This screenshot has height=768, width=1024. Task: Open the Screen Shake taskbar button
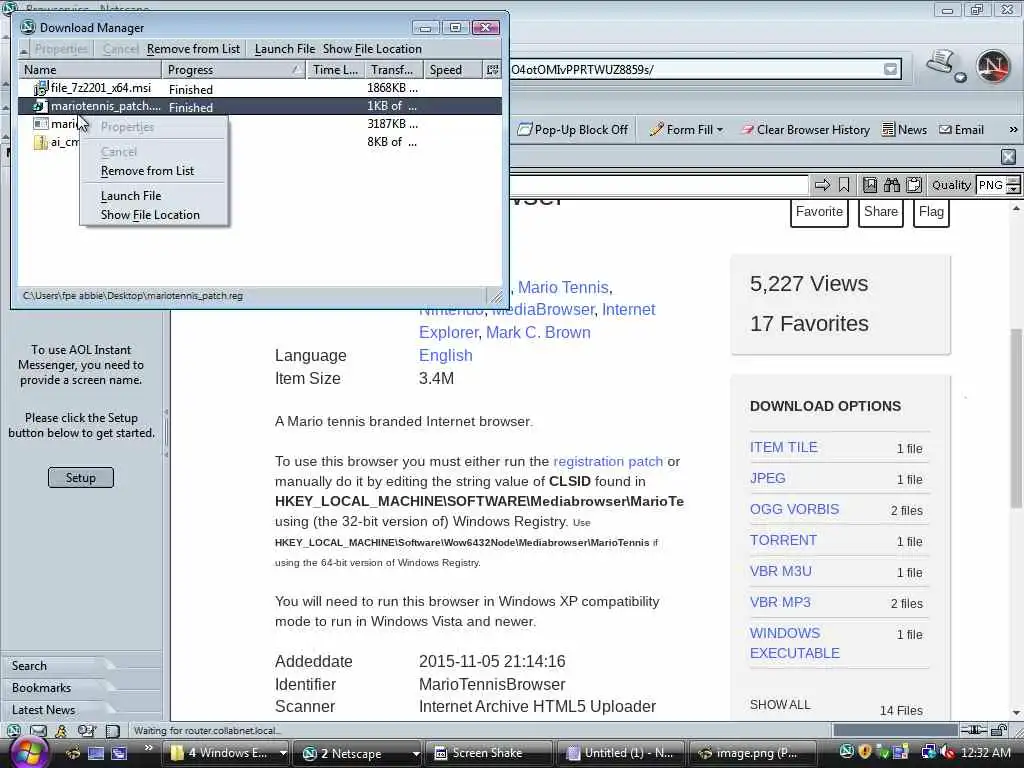point(488,753)
